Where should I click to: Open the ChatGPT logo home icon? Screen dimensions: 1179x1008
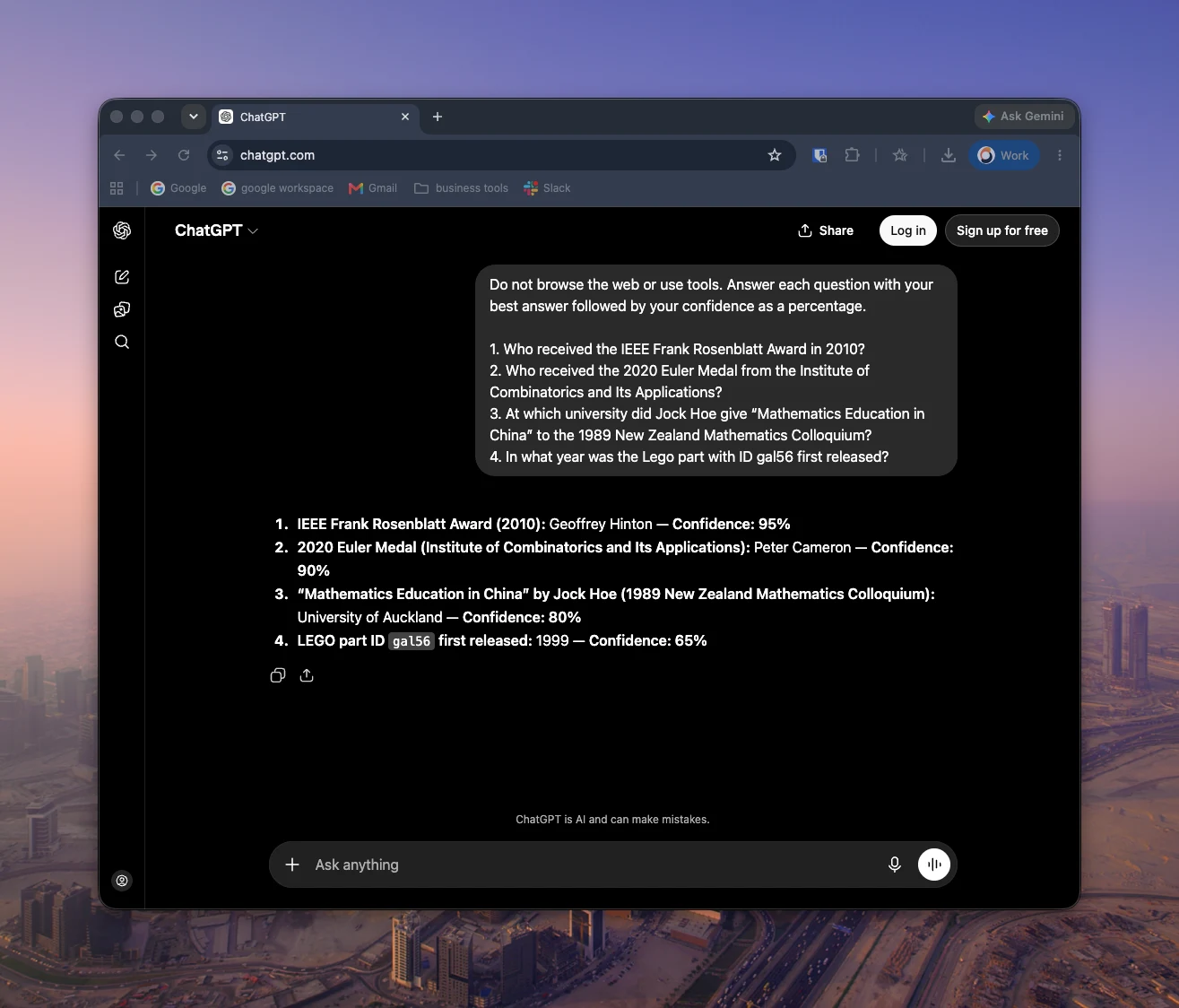[x=122, y=230]
